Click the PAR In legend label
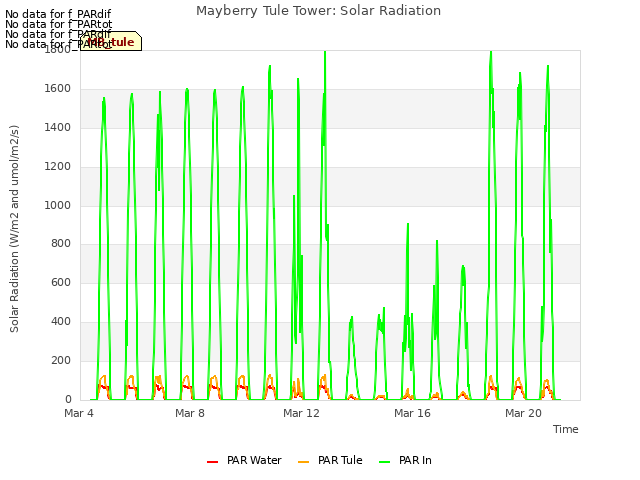Screen dimensions: 640x480 [415, 460]
